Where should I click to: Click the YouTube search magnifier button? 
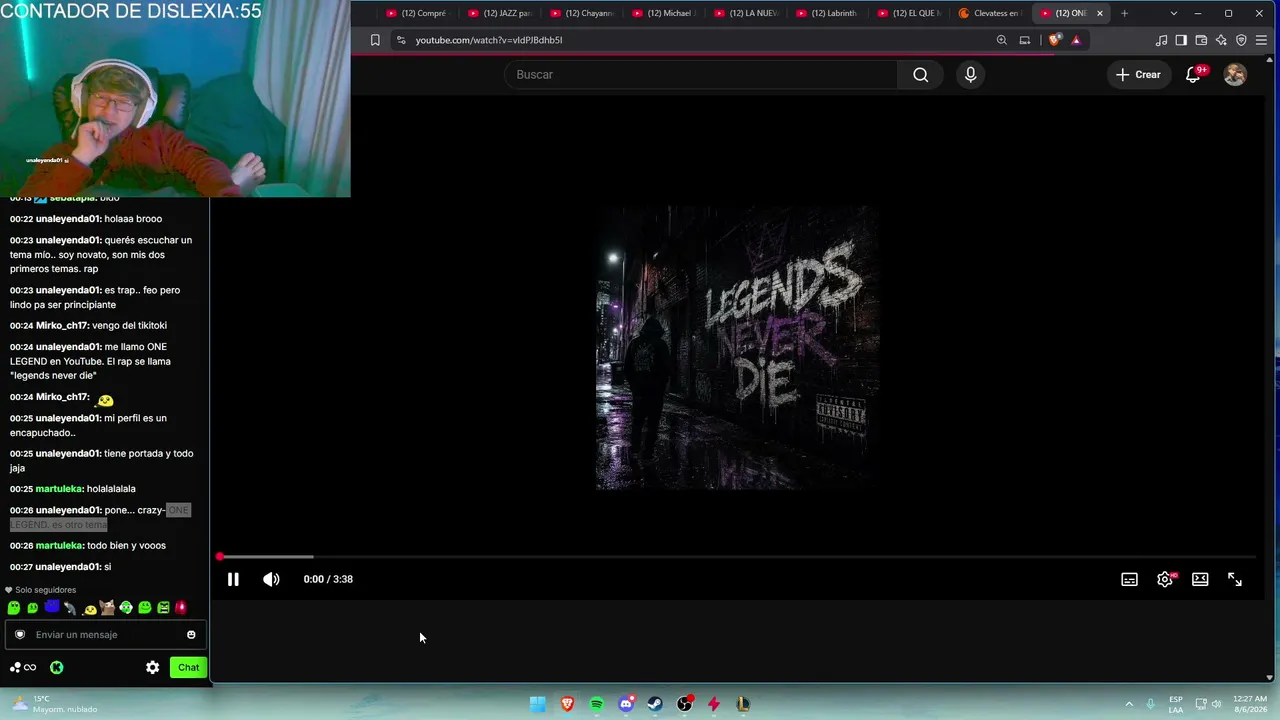920,74
